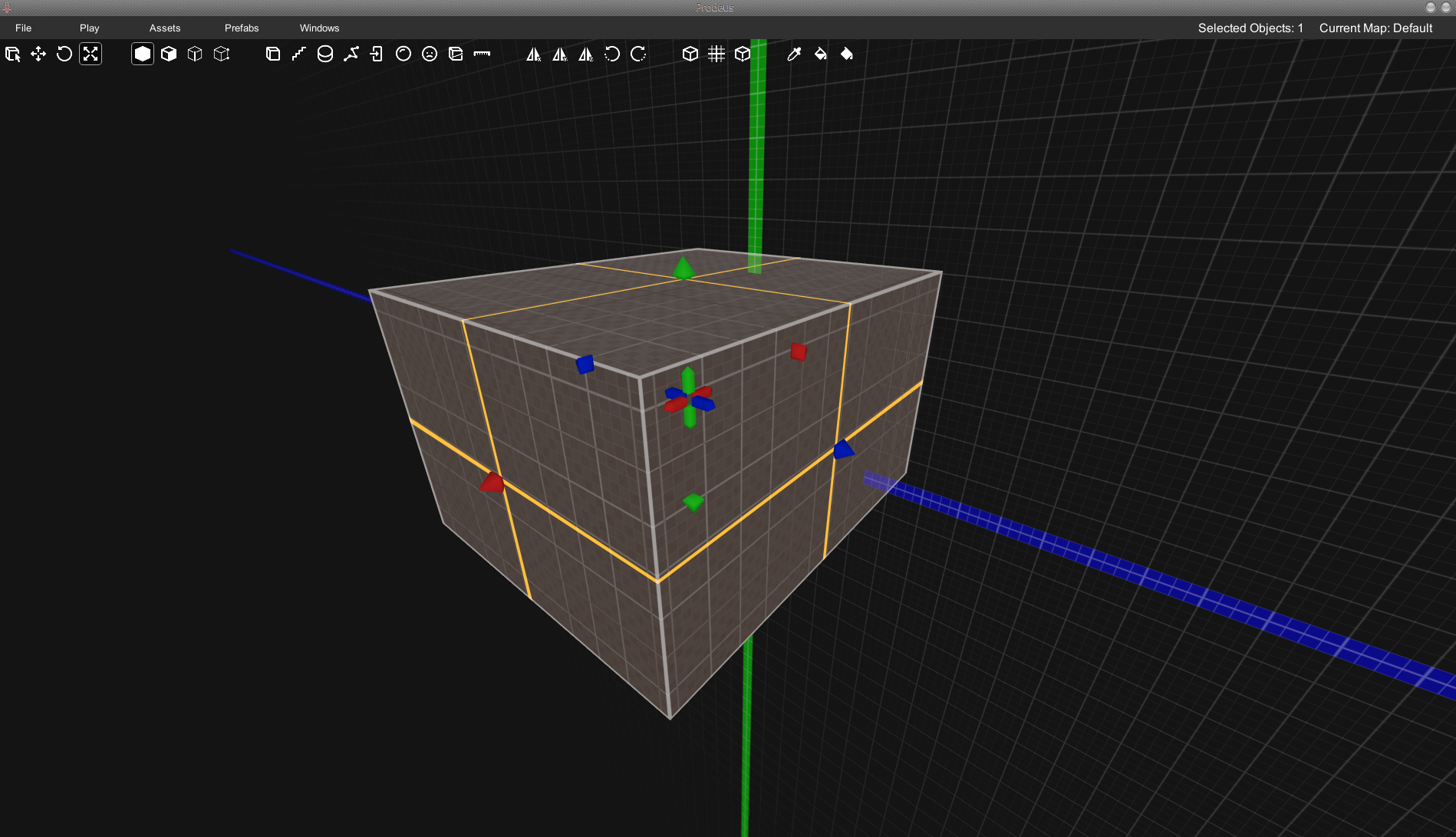Click the red square handle on right face
1456x837 pixels.
pyautogui.click(x=799, y=352)
